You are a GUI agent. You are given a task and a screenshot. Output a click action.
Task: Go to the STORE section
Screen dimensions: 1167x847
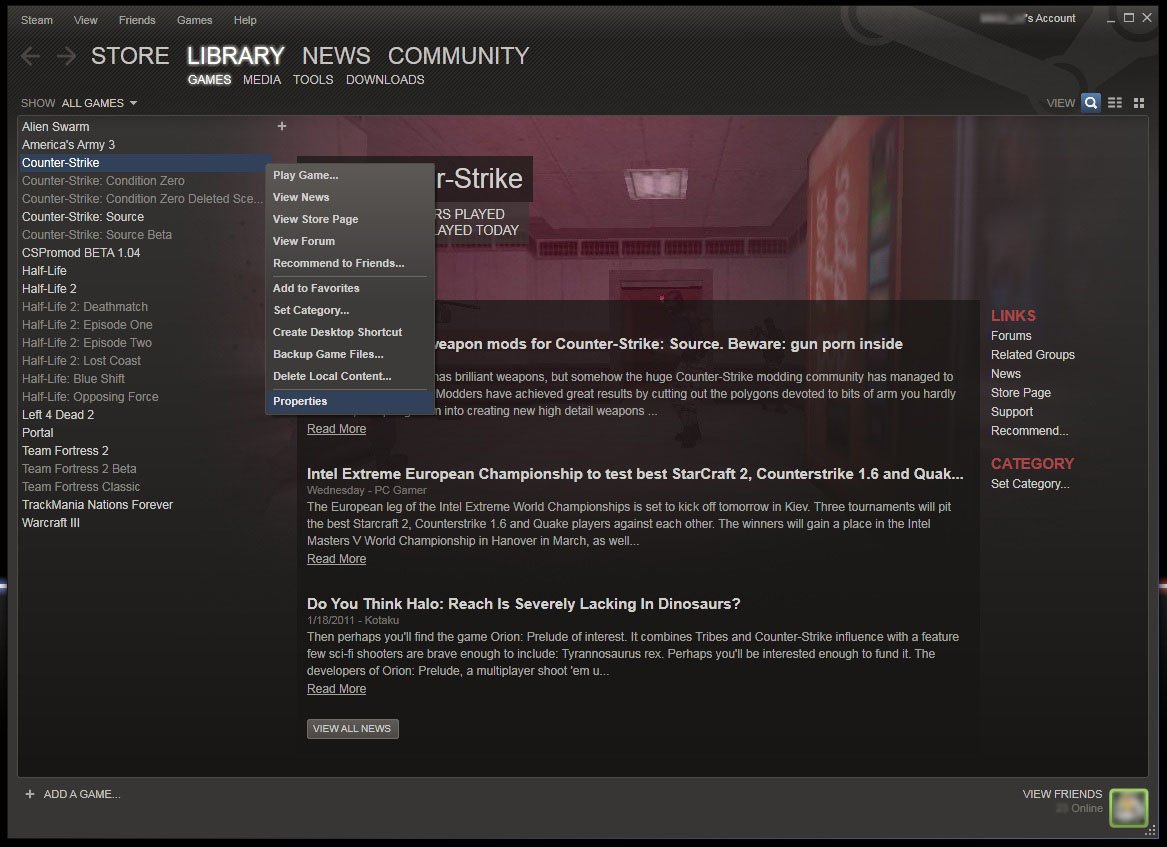(x=130, y=56)
